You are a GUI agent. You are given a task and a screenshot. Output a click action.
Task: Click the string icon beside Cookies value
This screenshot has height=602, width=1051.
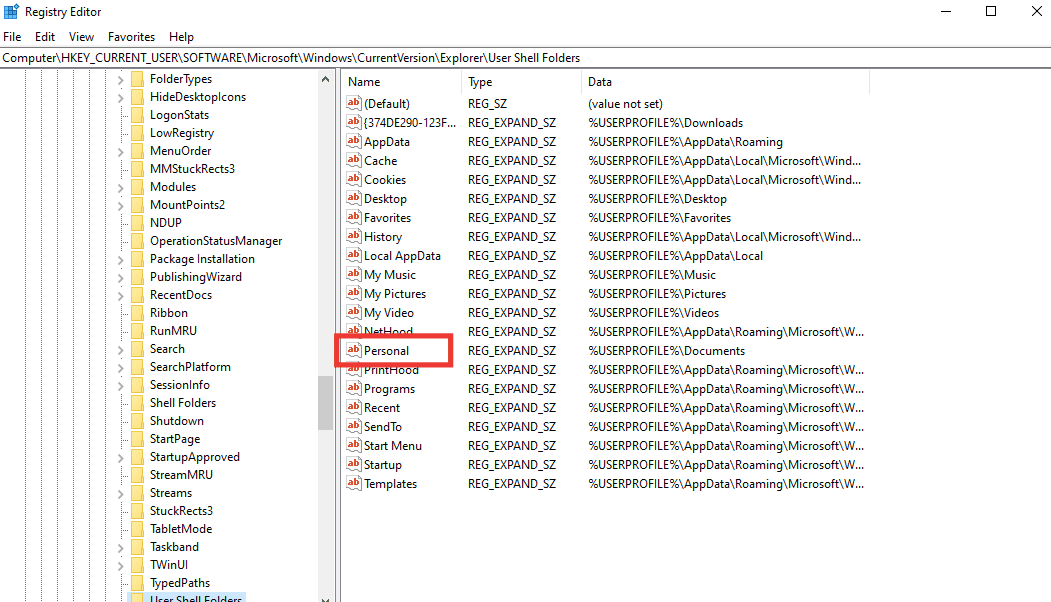pos(353,179)
